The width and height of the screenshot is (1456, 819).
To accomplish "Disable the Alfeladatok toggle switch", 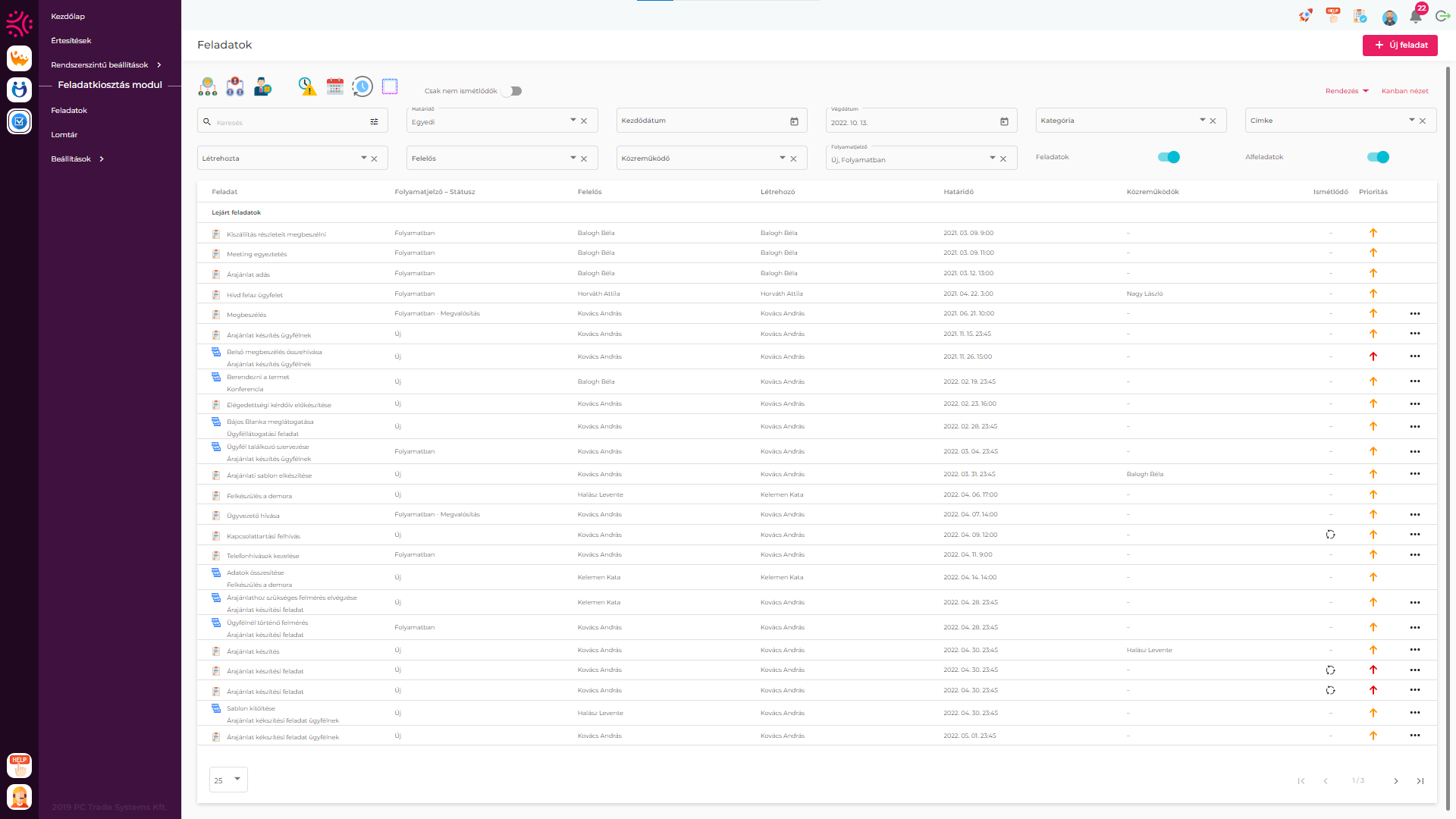I will pos(1378,157).
